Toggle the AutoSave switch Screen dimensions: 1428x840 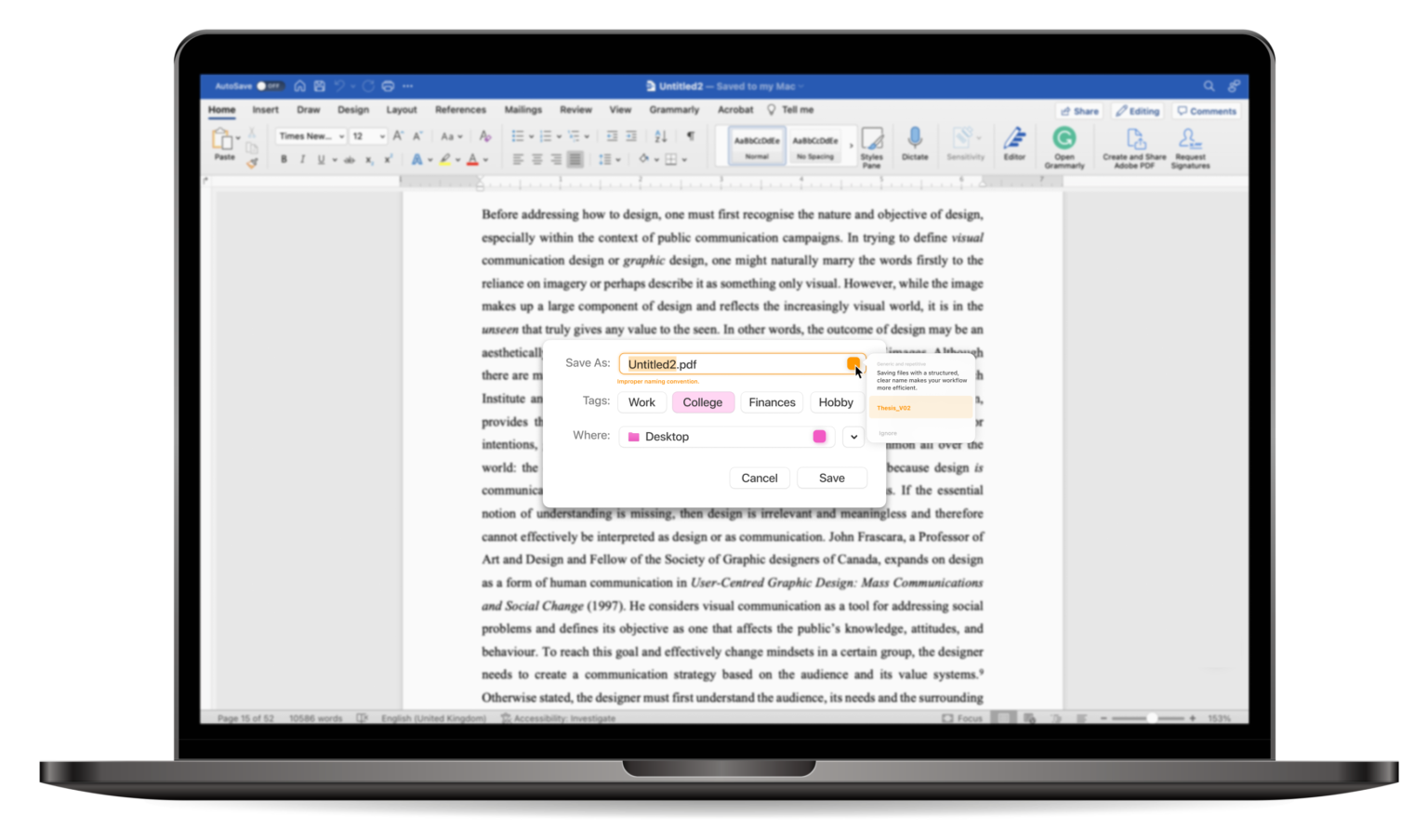coord(269,86)
